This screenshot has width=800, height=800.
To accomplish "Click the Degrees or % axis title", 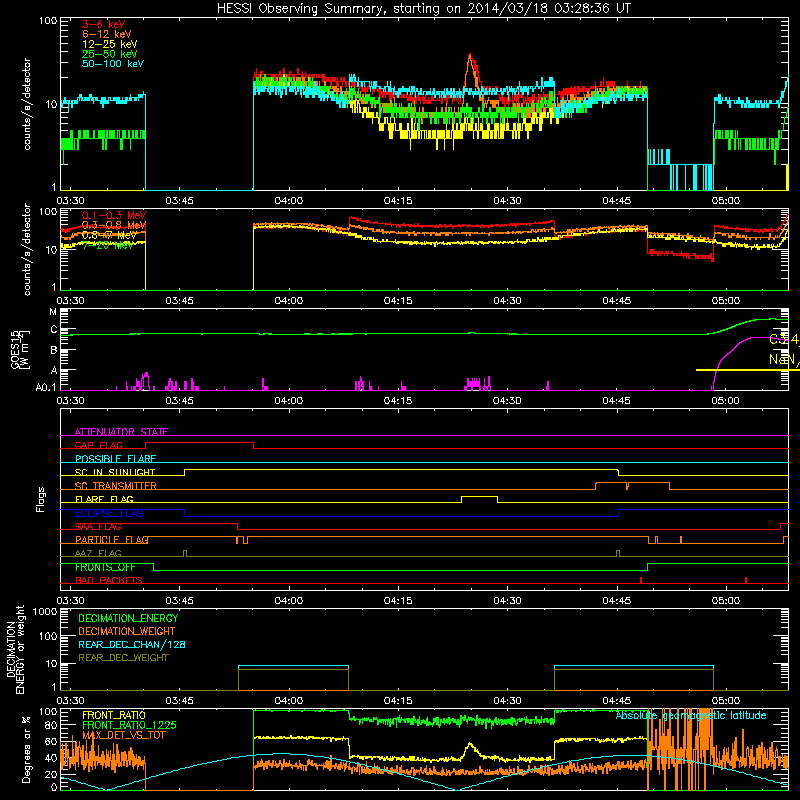I will tap(26, 749).
